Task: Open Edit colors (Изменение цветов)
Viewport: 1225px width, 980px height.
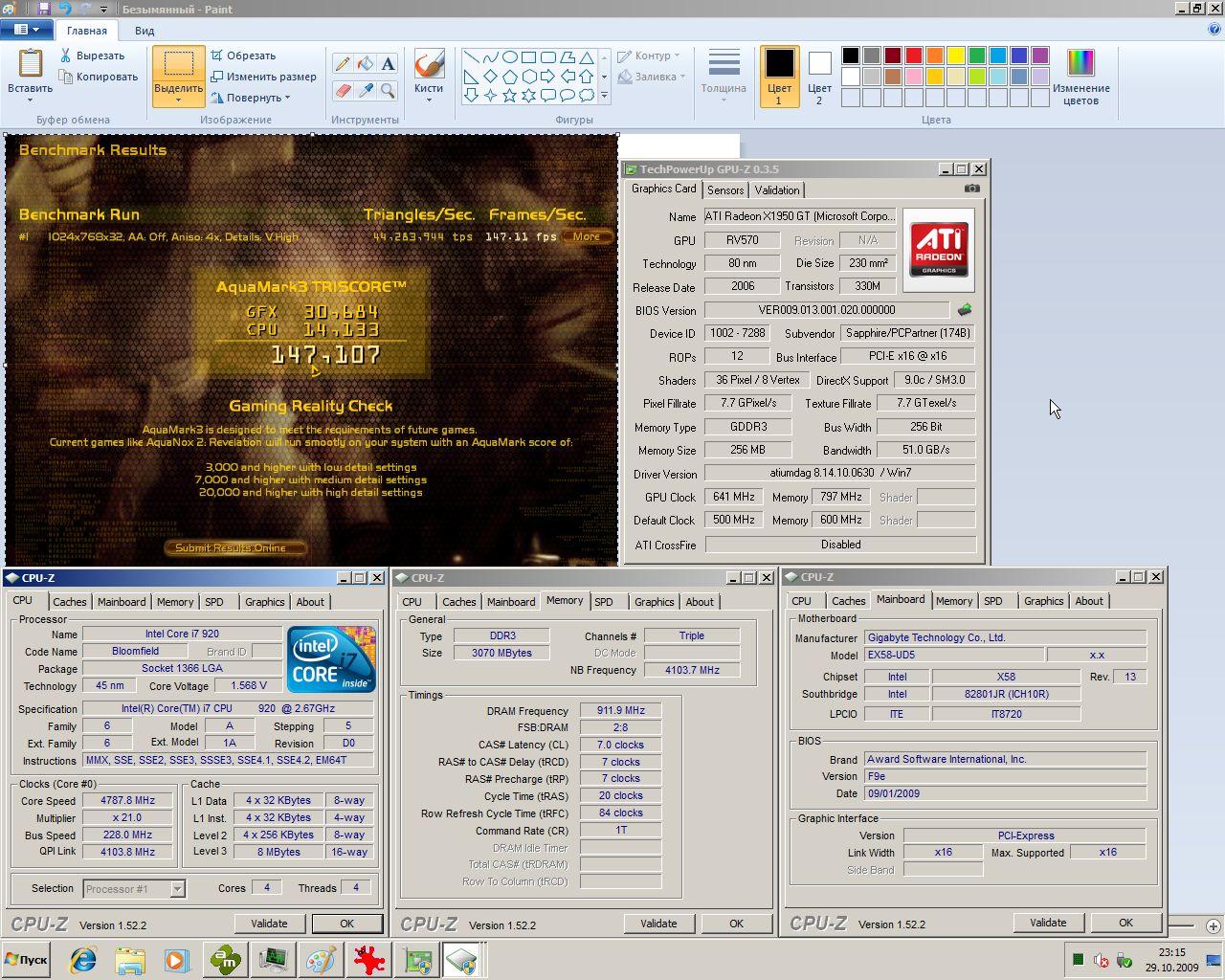Action: [1080, 77]
